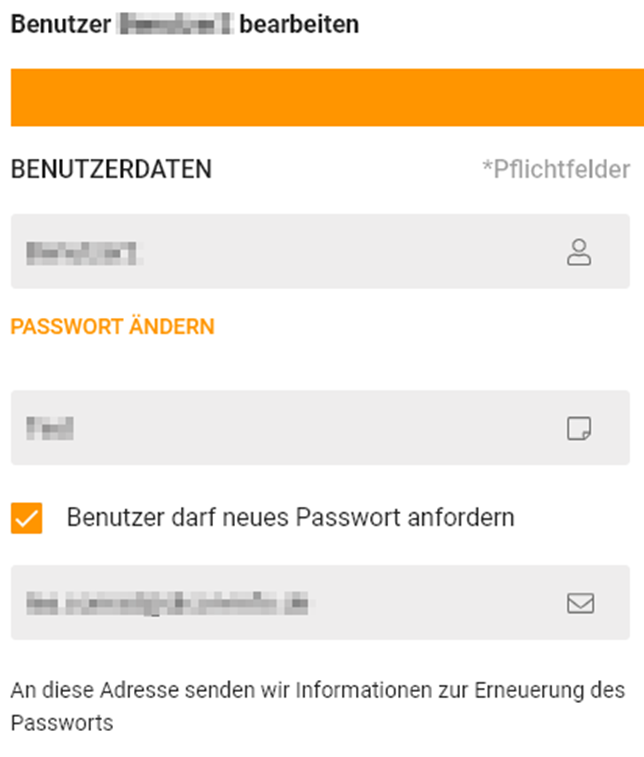Toggle the orange password request checkbox
This screenshot has width=644, height=757.
(27, 518)
